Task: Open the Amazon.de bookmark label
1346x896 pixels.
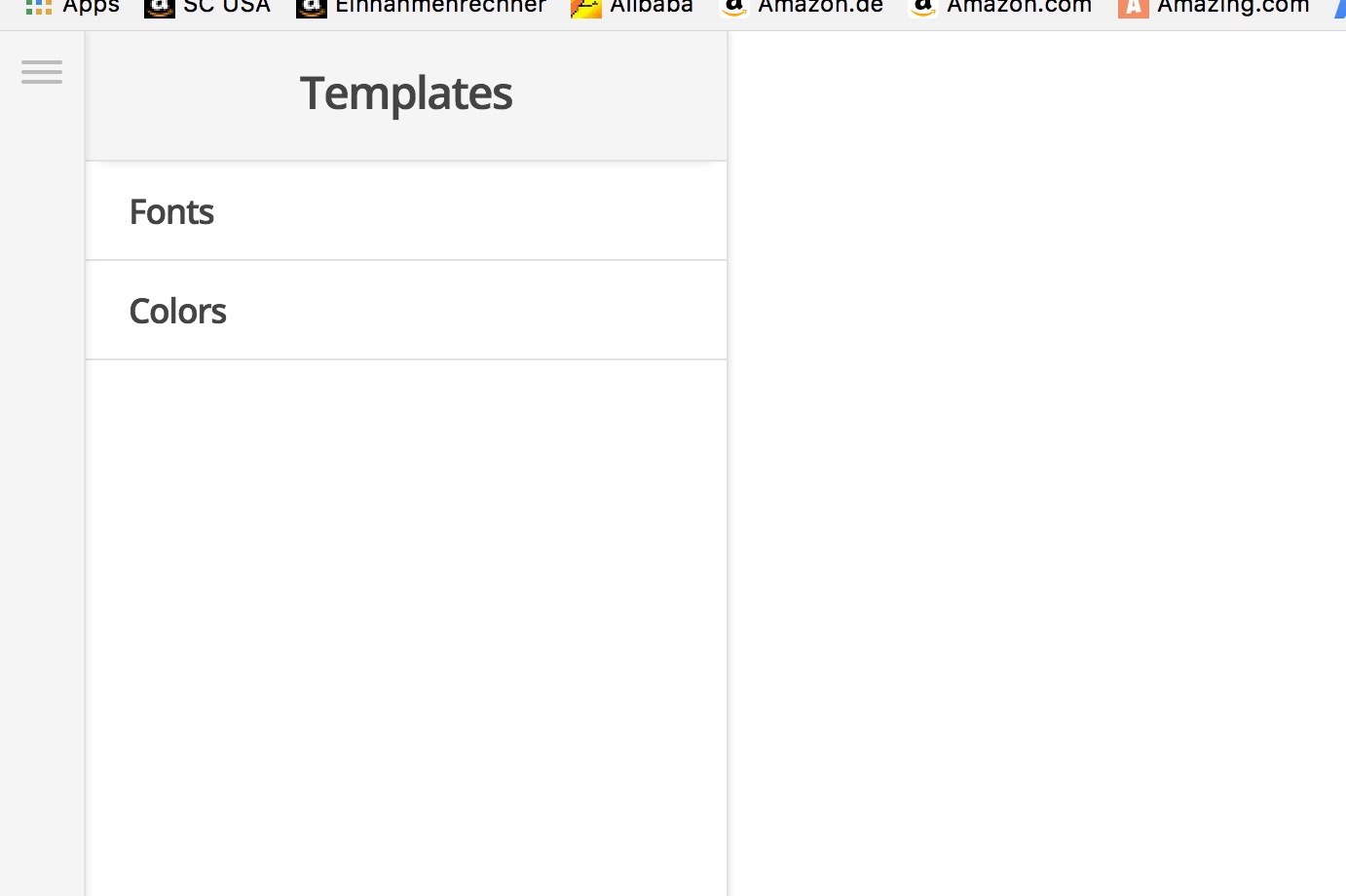Action: pyautogui.click(x=820, y=7)
